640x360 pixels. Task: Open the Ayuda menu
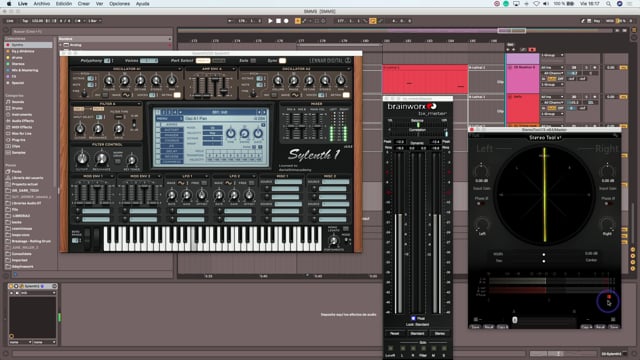point(142,4)
